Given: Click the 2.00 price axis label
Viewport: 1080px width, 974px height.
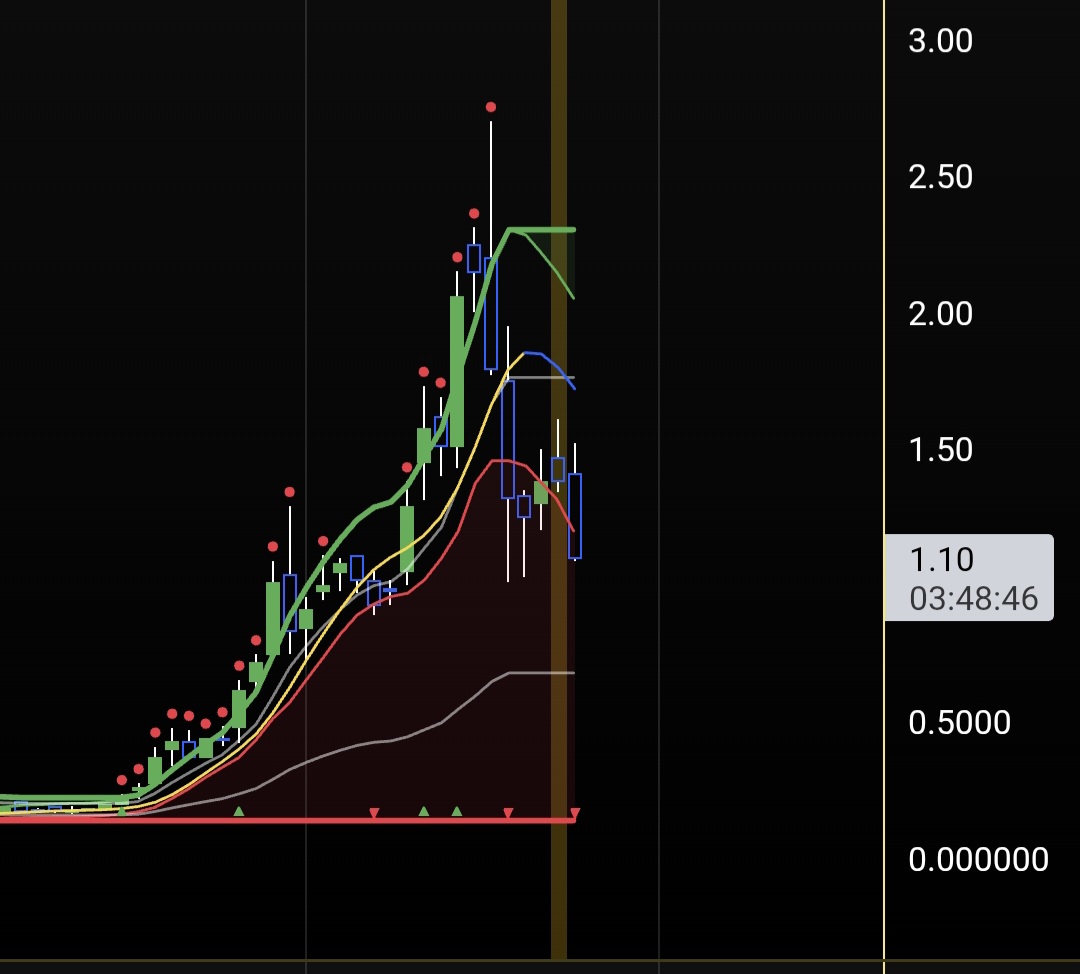Looking at the screenshot, I should (940, 313).
